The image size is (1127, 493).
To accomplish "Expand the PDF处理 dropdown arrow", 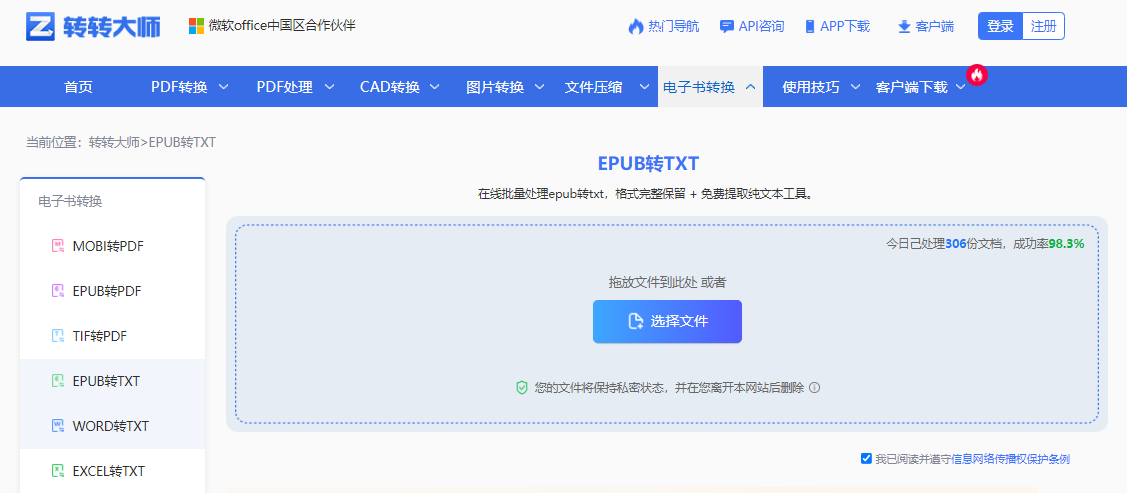I will click(x=329, y=87).
